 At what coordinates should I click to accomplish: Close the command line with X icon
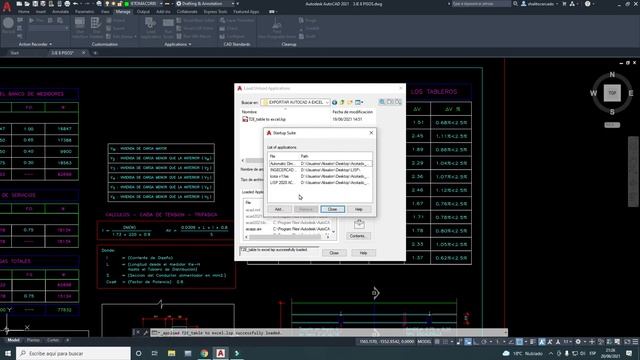coord(138,333)
